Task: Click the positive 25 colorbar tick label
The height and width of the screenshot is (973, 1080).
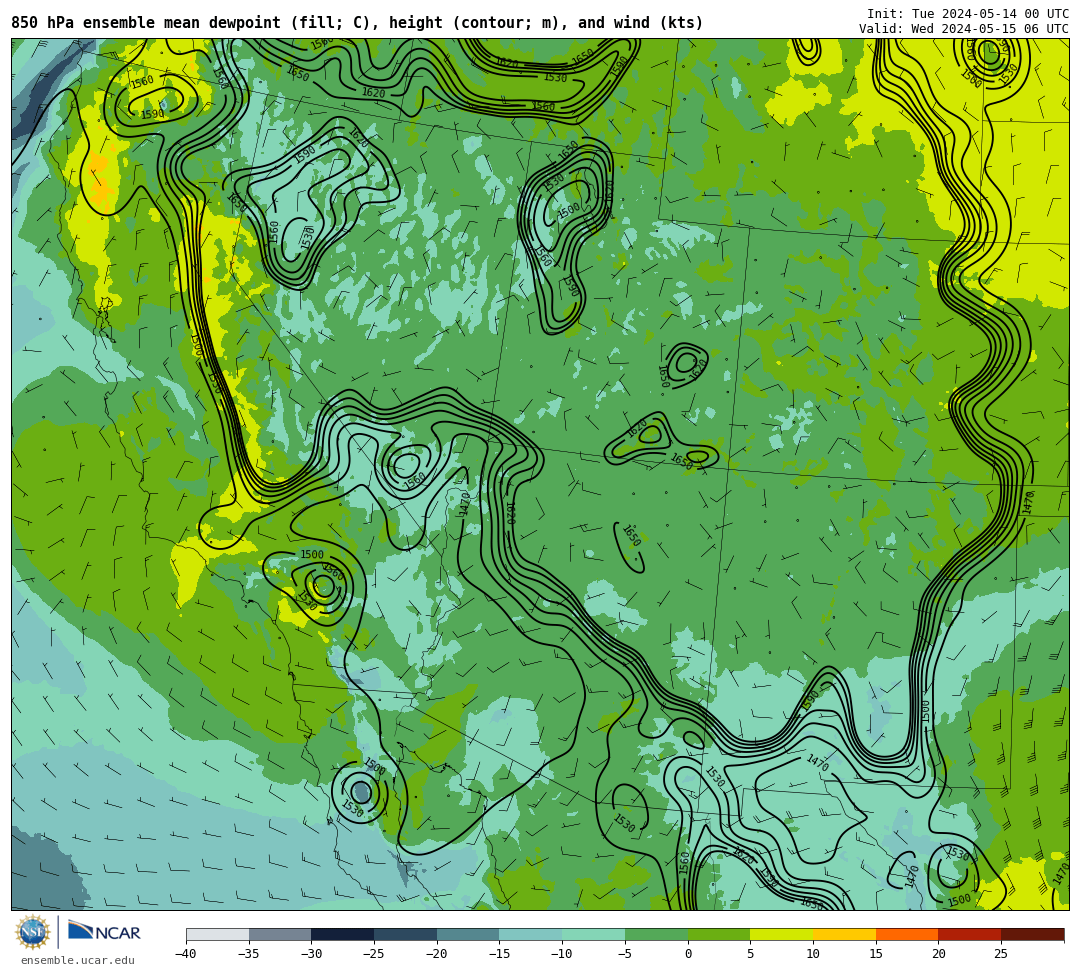Action: point(1001,954)
